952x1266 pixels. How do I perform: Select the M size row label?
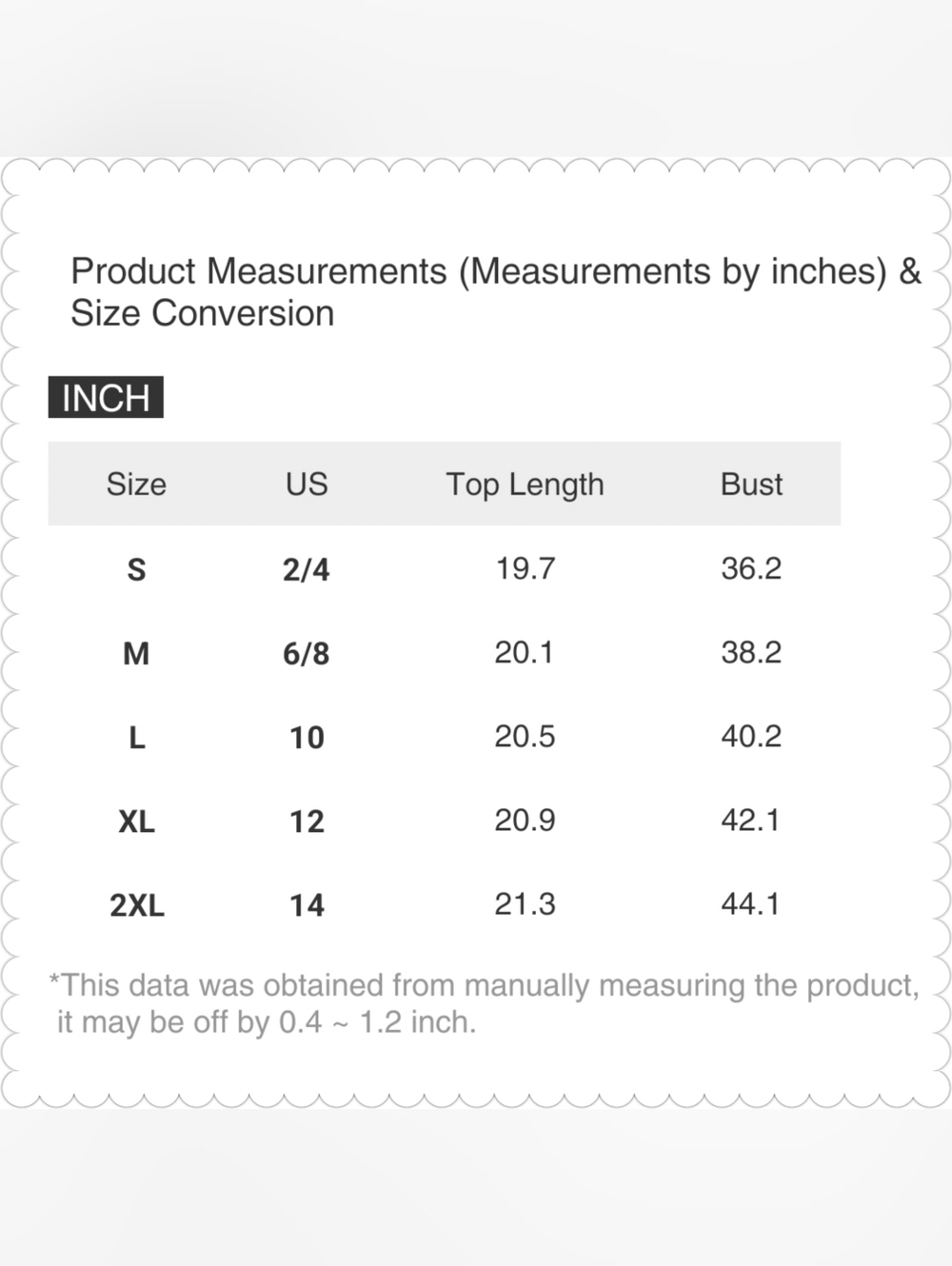(x=136, y=653)
